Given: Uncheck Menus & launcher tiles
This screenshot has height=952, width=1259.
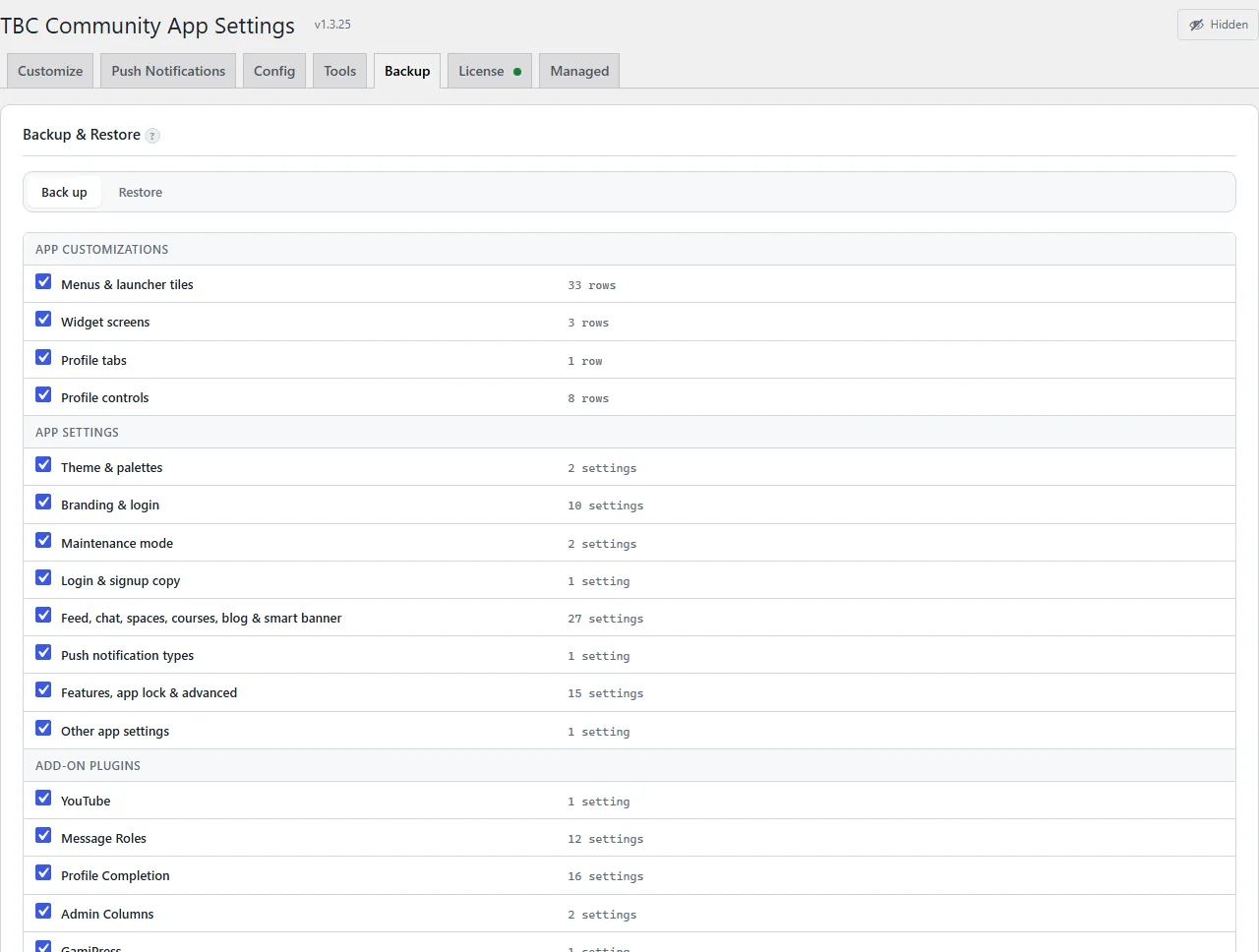Looking at the screenshot, I should (43, 281).
